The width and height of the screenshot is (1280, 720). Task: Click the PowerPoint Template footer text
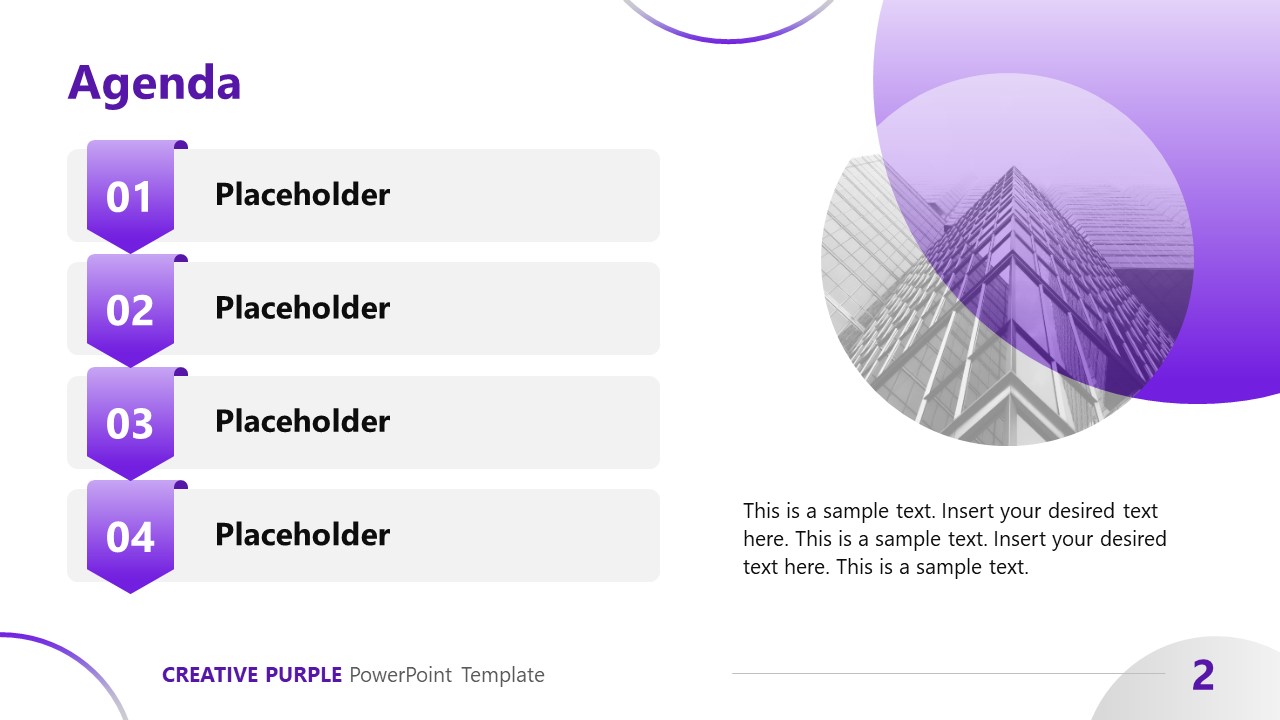point(447,675)
